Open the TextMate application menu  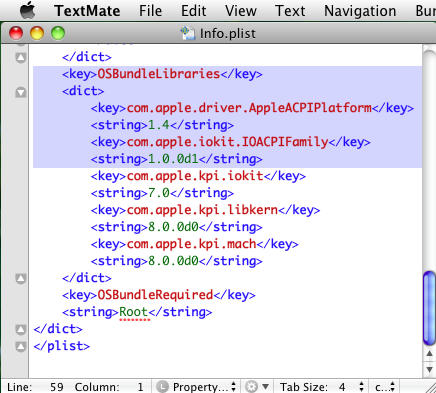(x=87, y=11)
